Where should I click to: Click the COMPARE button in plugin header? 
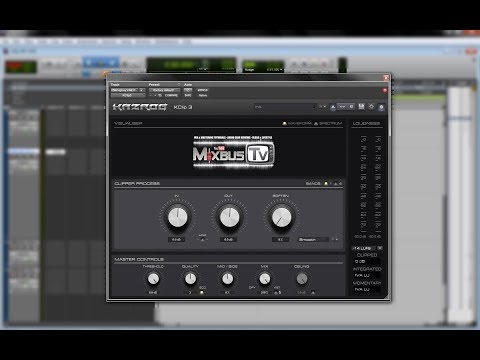click(171, 95)
